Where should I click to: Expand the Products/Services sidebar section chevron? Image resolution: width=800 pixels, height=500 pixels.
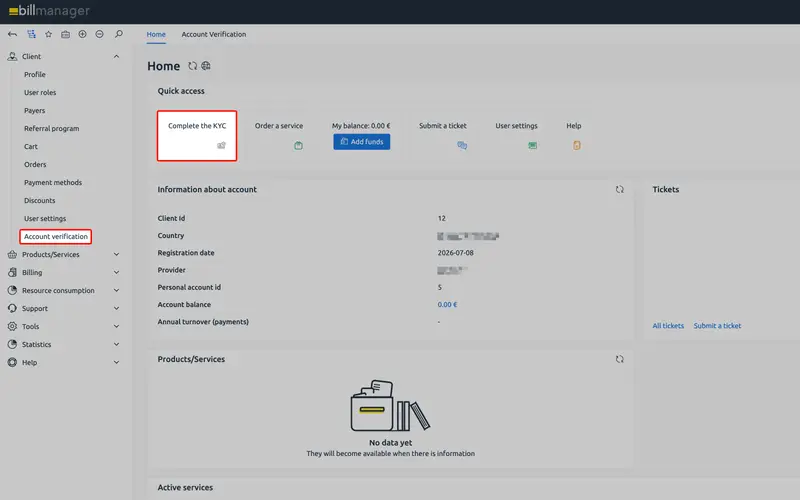116,254
